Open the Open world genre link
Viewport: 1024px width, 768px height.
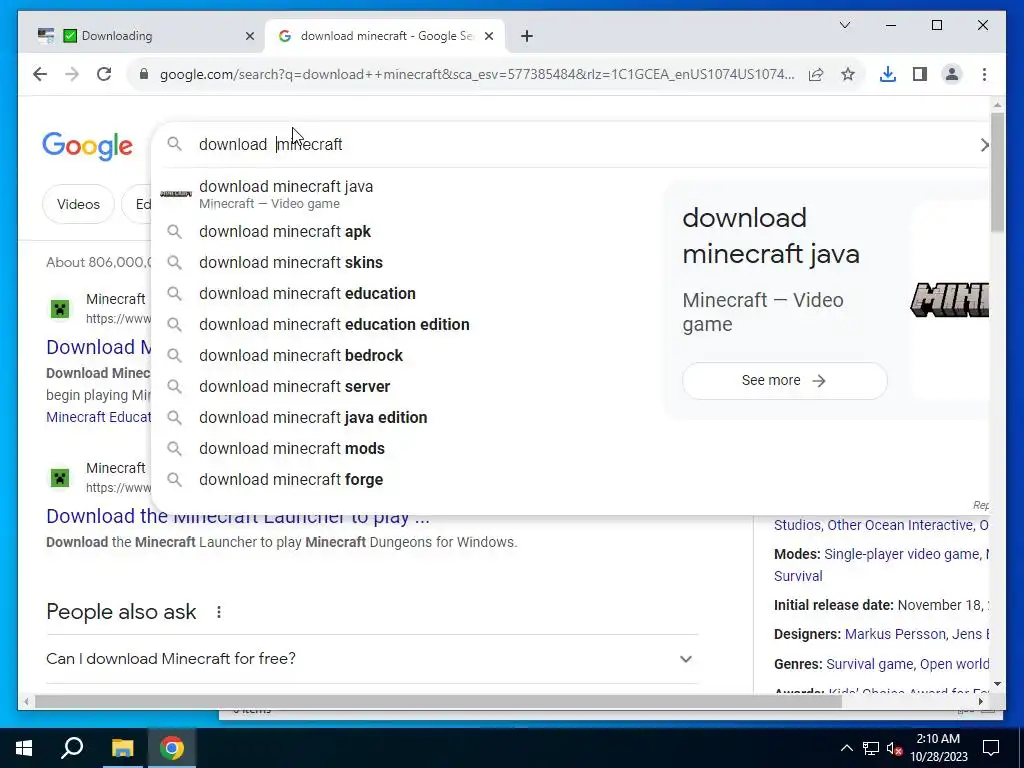[954, 664]
